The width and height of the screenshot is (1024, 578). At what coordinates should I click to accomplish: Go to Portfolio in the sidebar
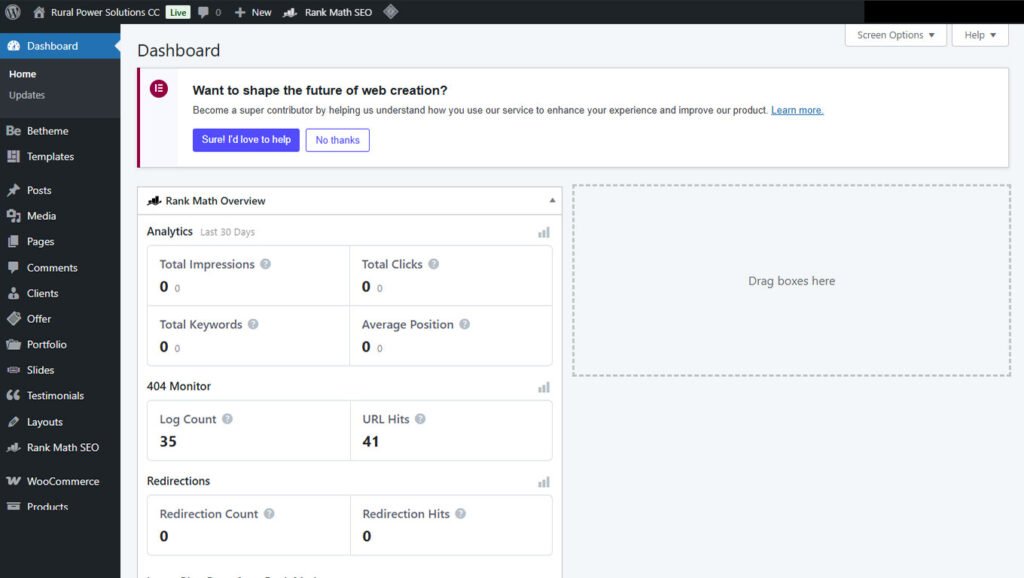[46, 344]
